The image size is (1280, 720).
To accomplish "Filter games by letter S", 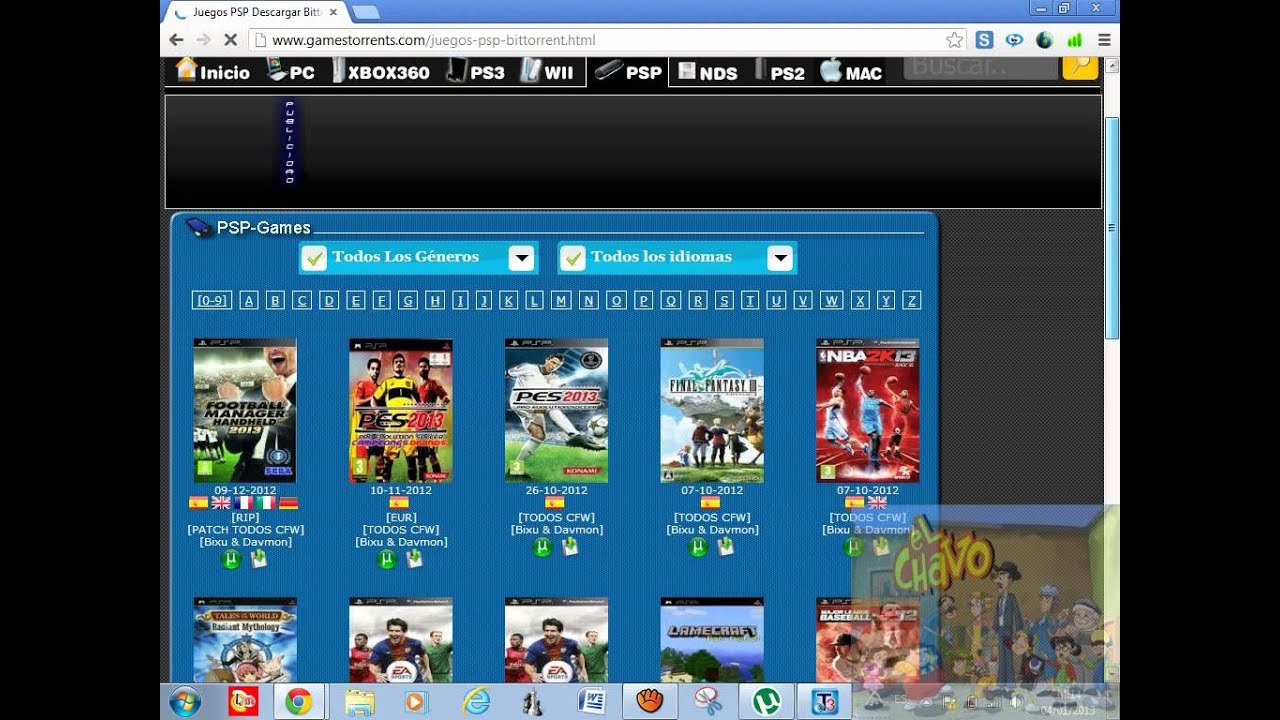I will coord(724,300).
